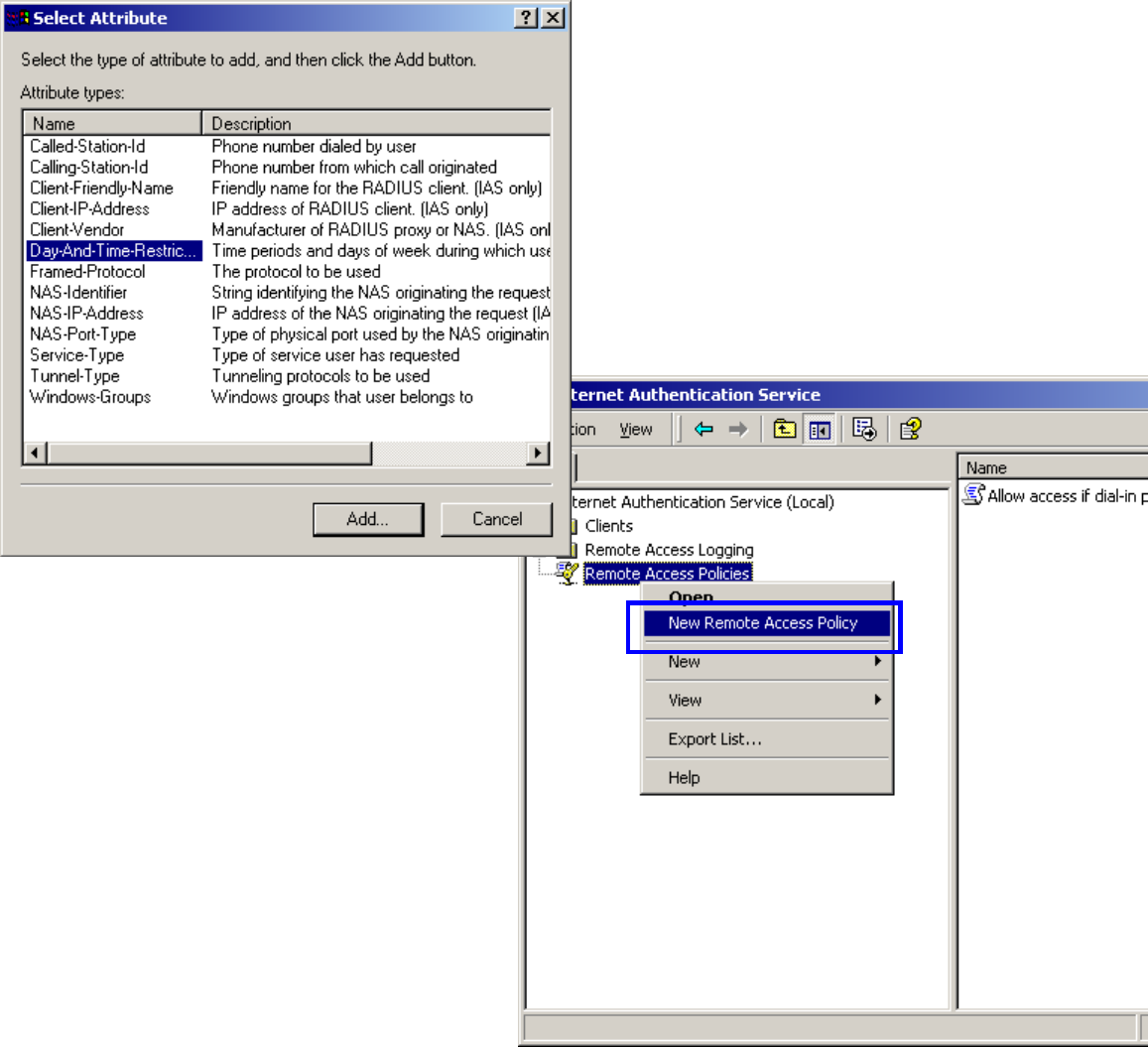Select the Framed-Protocol attribute
1148x1047 pixels.
coord(87,272)
